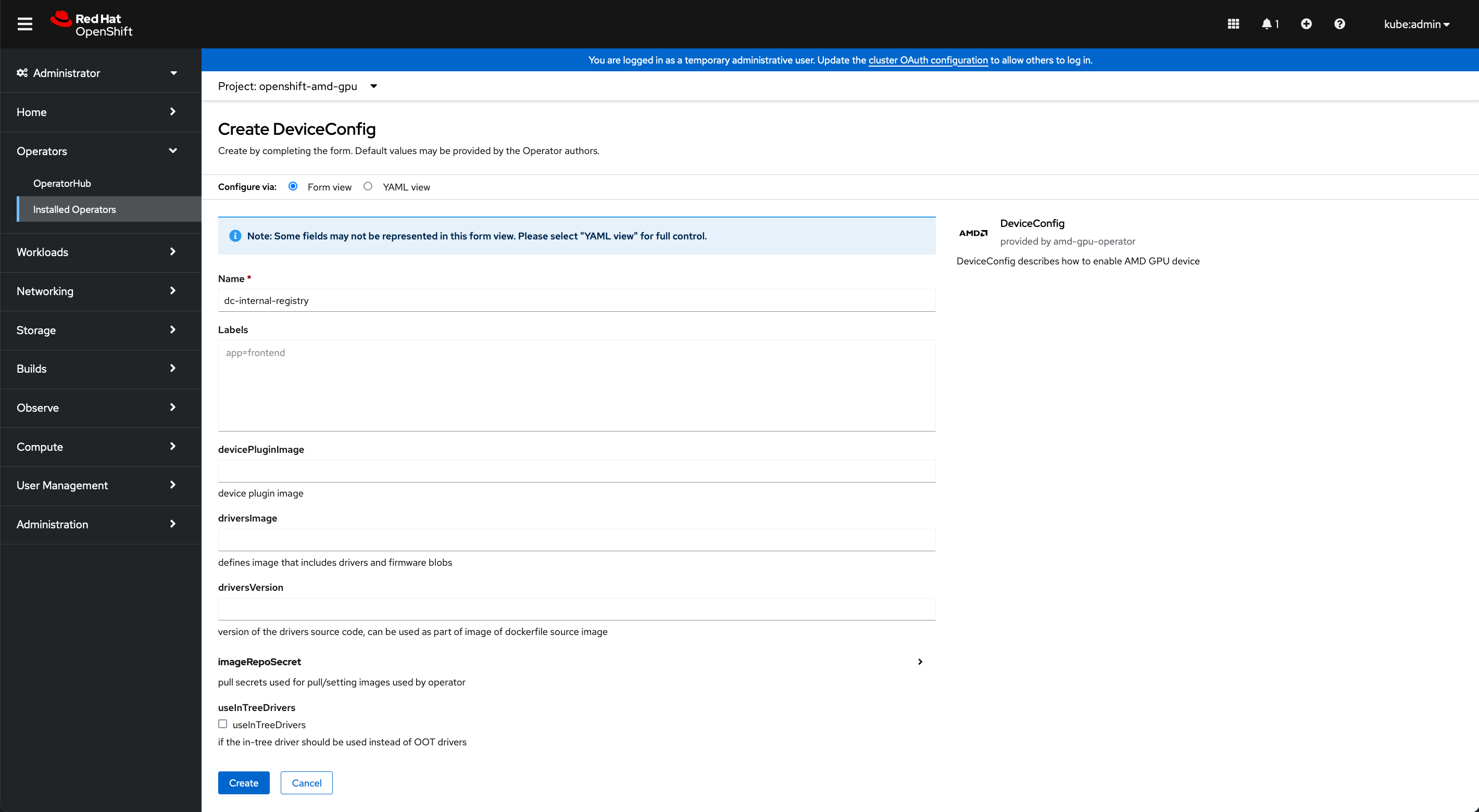Click the Name input field
The width and height of the screenshot is (1479, 812).
pyautogui.click(x=577, y=300)
